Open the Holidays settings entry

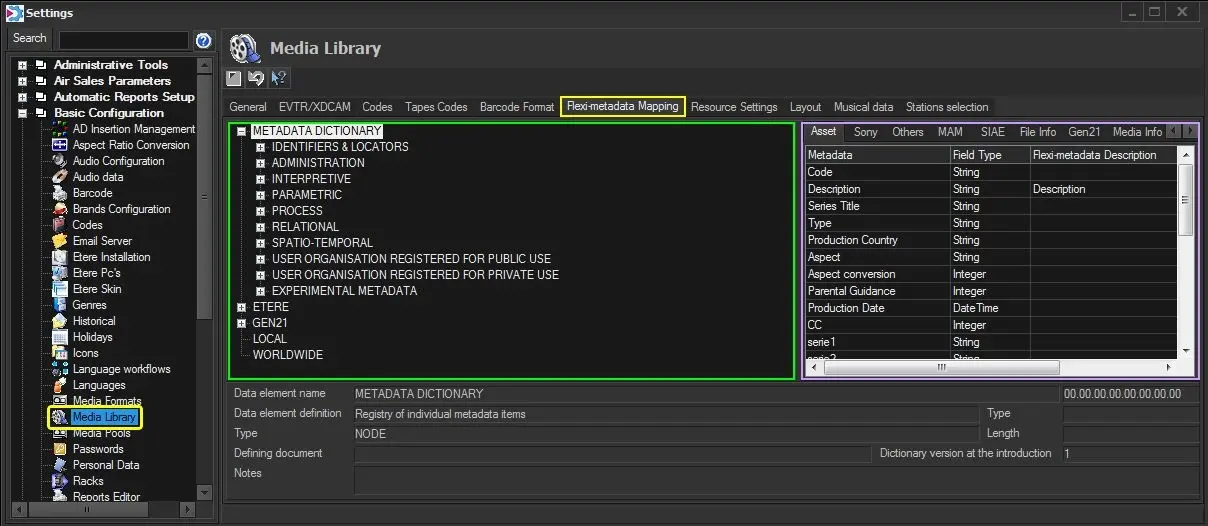pos(92,337)
